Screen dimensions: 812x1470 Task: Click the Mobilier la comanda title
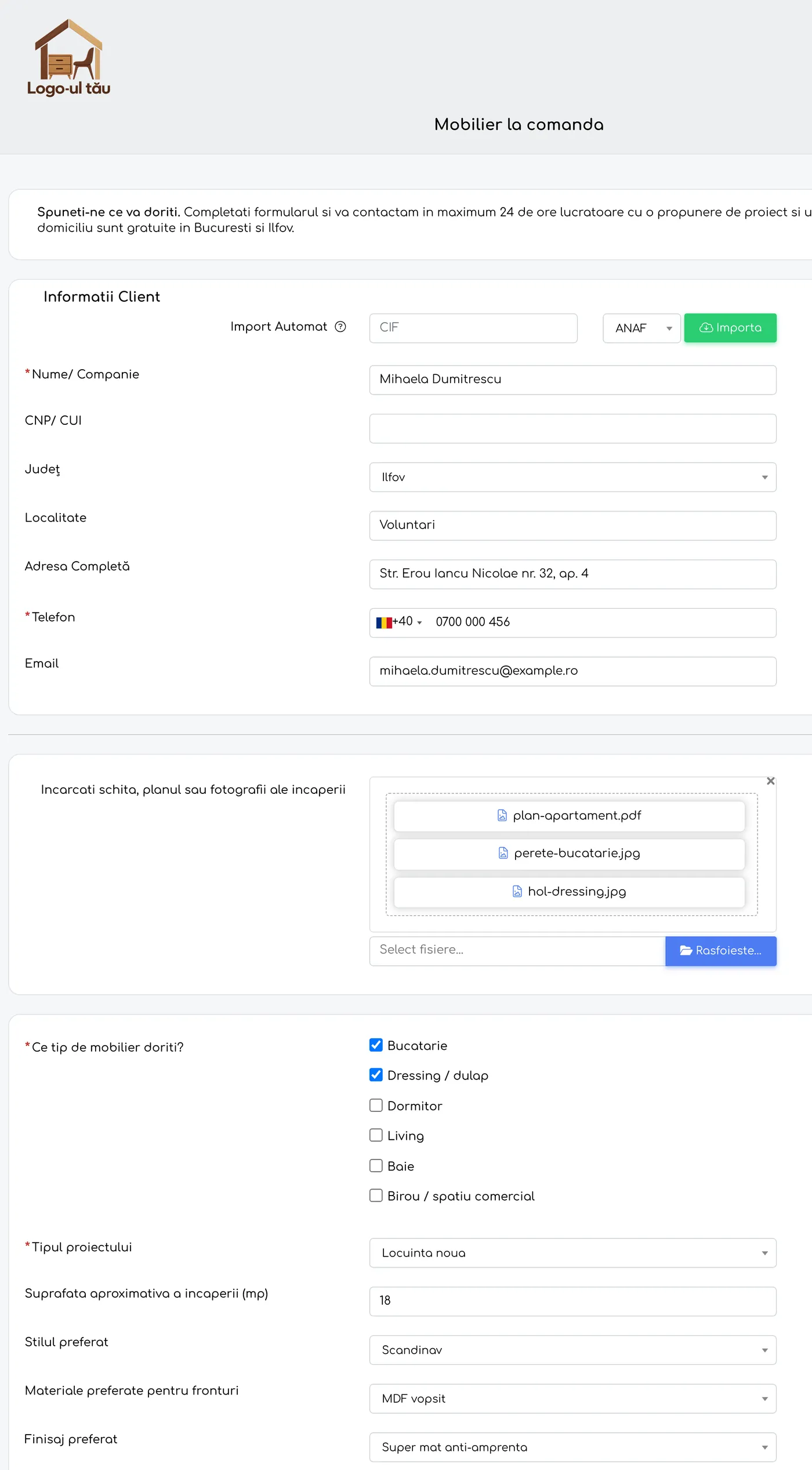(519, 124)
